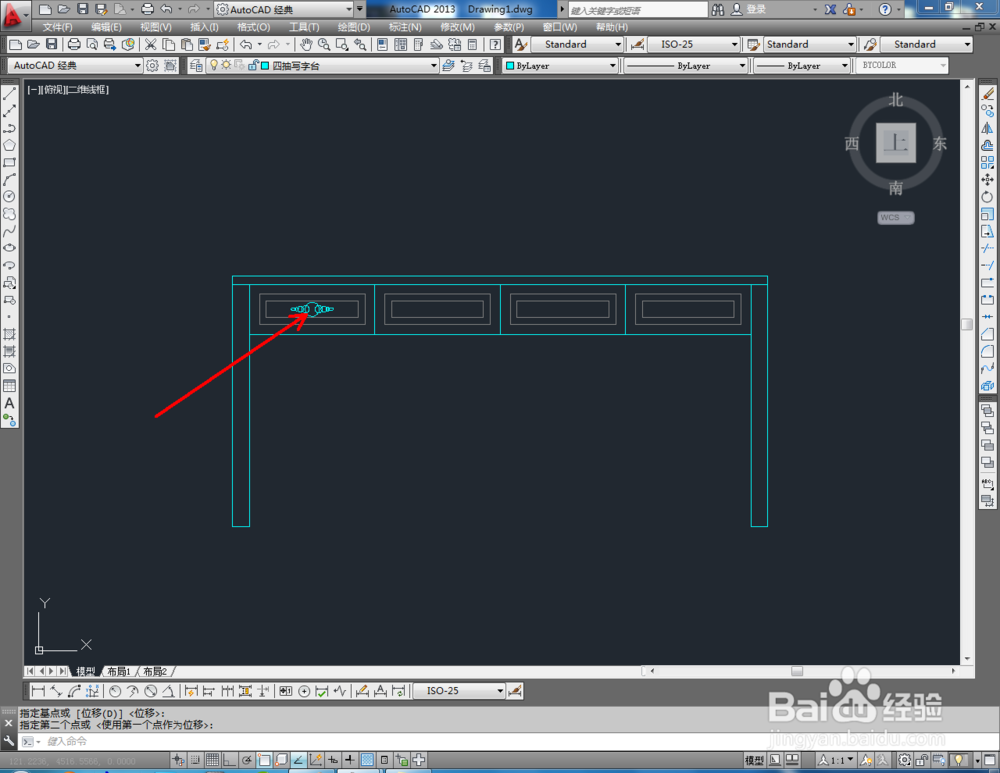Image resolution: width=1000 pixels, height=773 pixels.
Task: Toggle Ortho Mode in status bar
Action: [230, 760]
